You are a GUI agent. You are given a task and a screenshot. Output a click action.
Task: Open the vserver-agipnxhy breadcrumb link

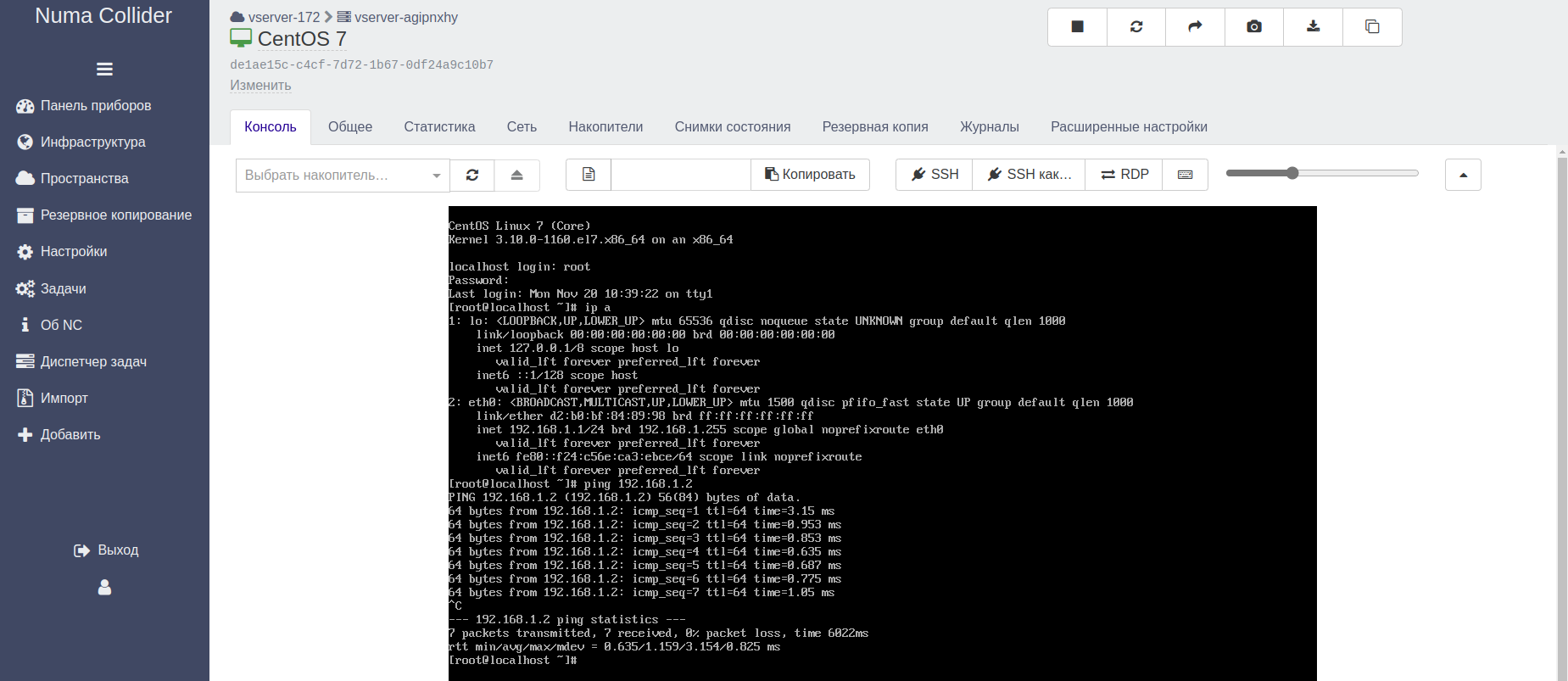[x=405, y=17]
